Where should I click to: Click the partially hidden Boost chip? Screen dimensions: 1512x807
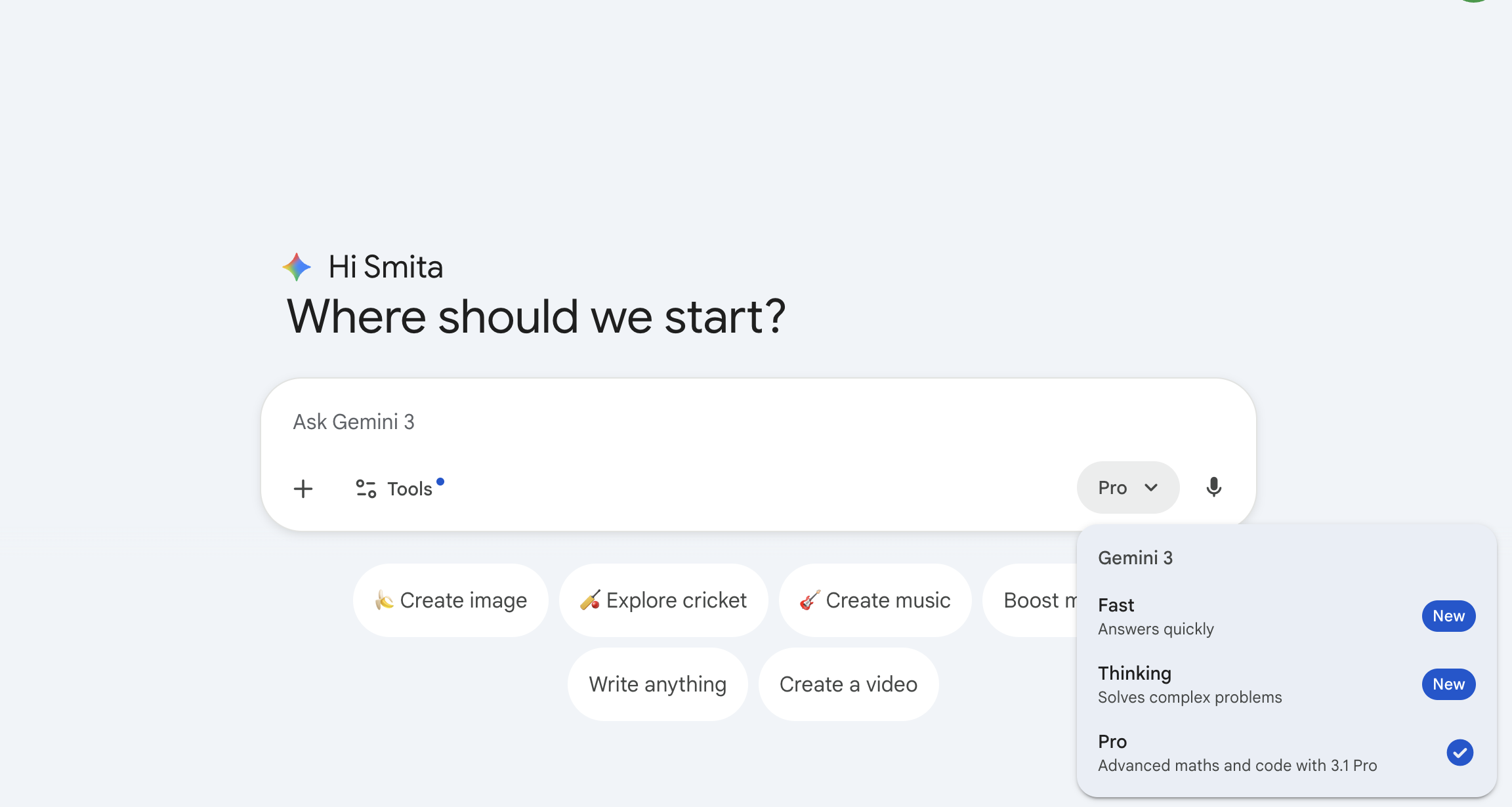pyautogui.click(x=1030, y=600)
